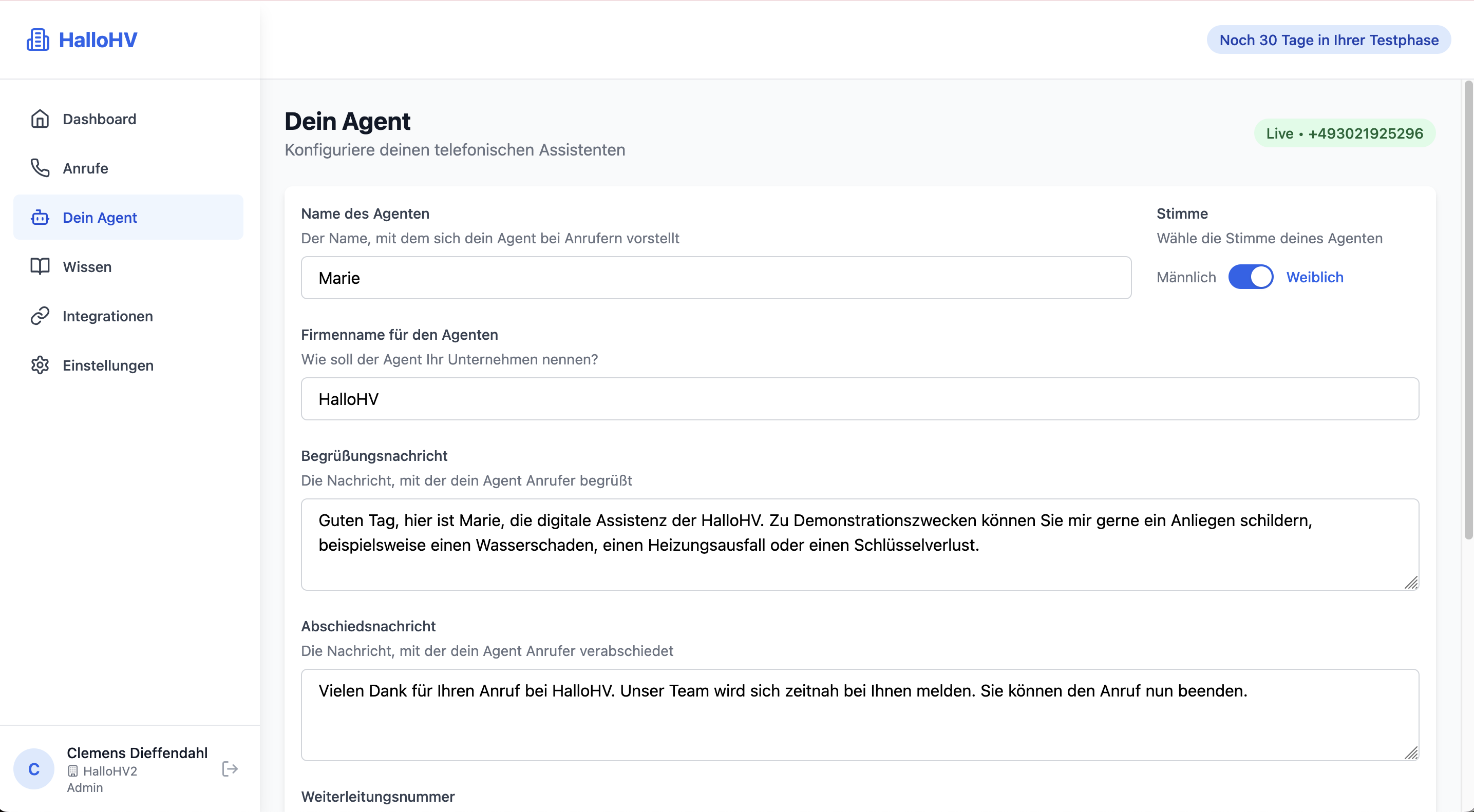Click the Live phone number badge

1345,133
